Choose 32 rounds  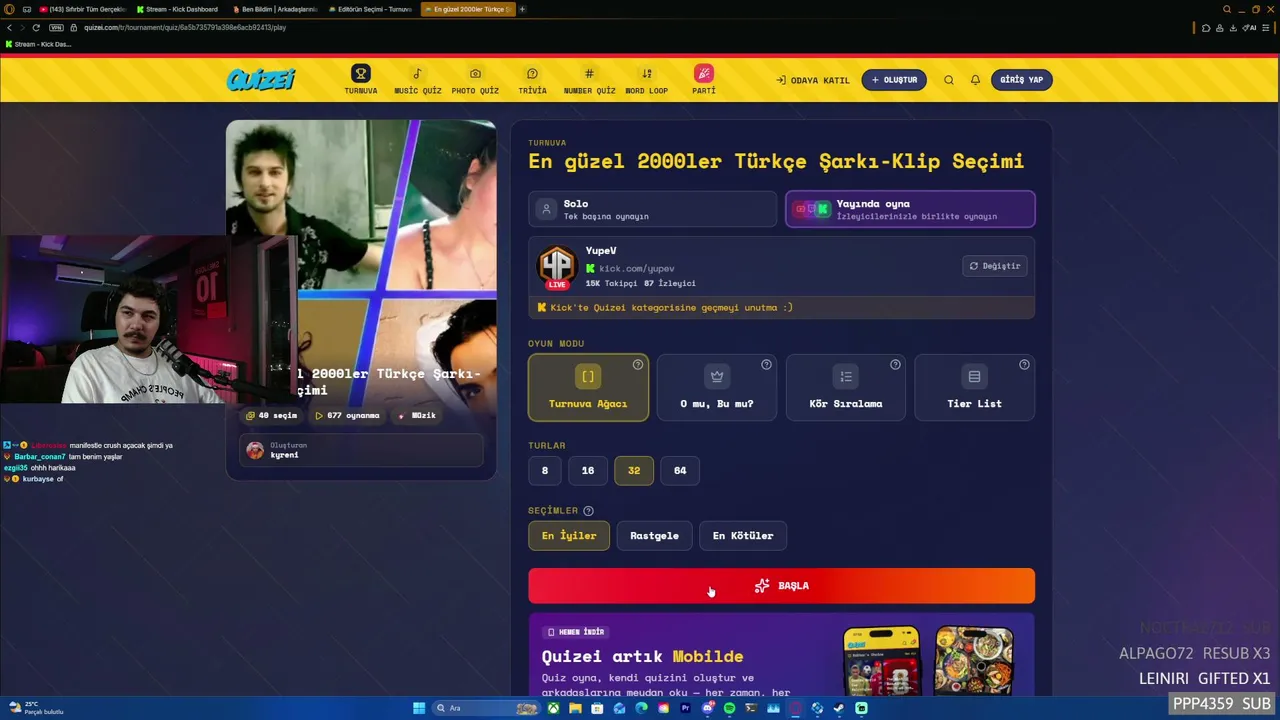[634, 470]
